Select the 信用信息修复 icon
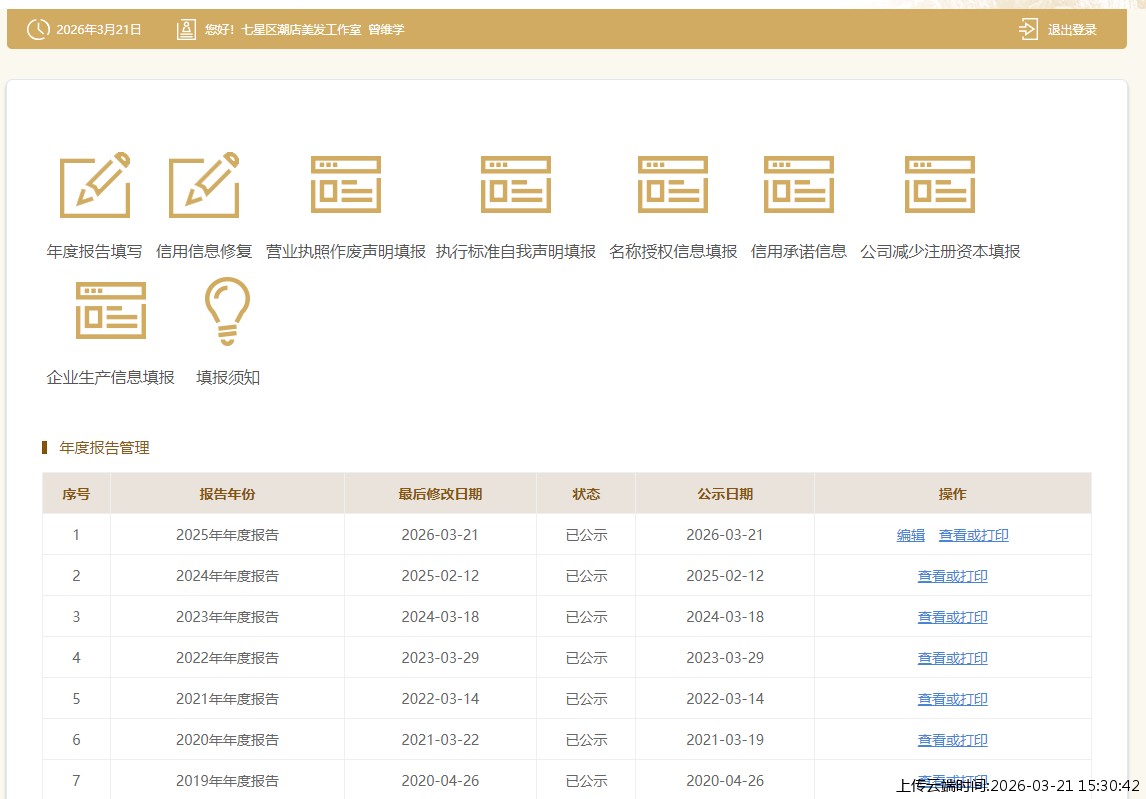The image size is (1146, 799). pos(203,184)
